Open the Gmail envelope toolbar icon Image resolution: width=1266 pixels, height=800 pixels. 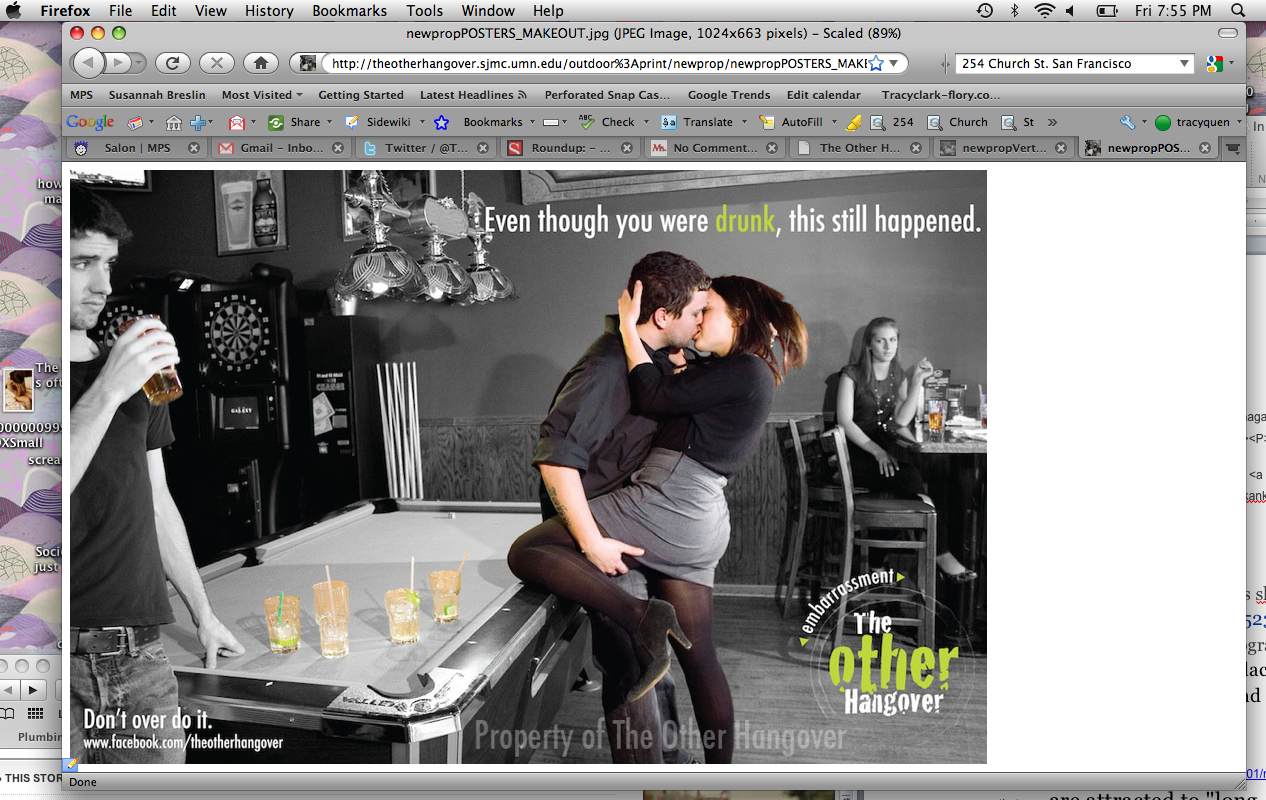pyautogui.click(x=237, y=122)
